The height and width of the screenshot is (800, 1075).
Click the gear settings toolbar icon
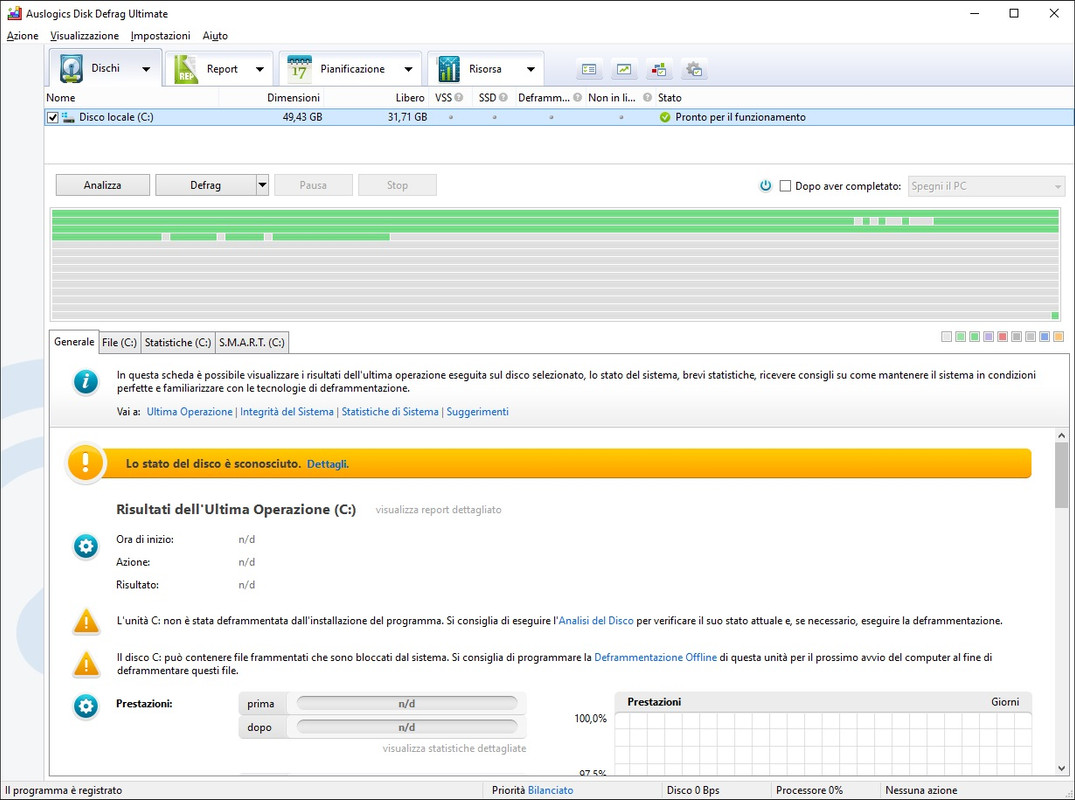[x=694, y=69]
